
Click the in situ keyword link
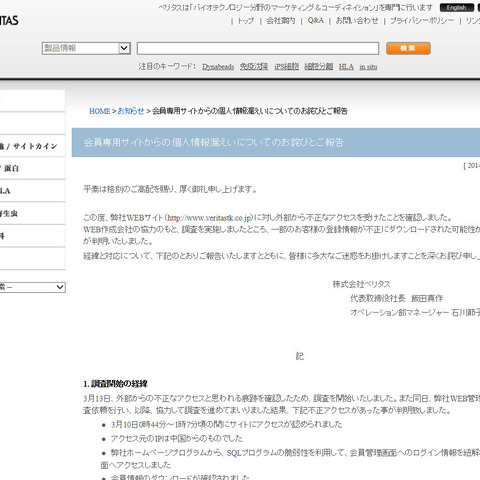coord(368,67)
